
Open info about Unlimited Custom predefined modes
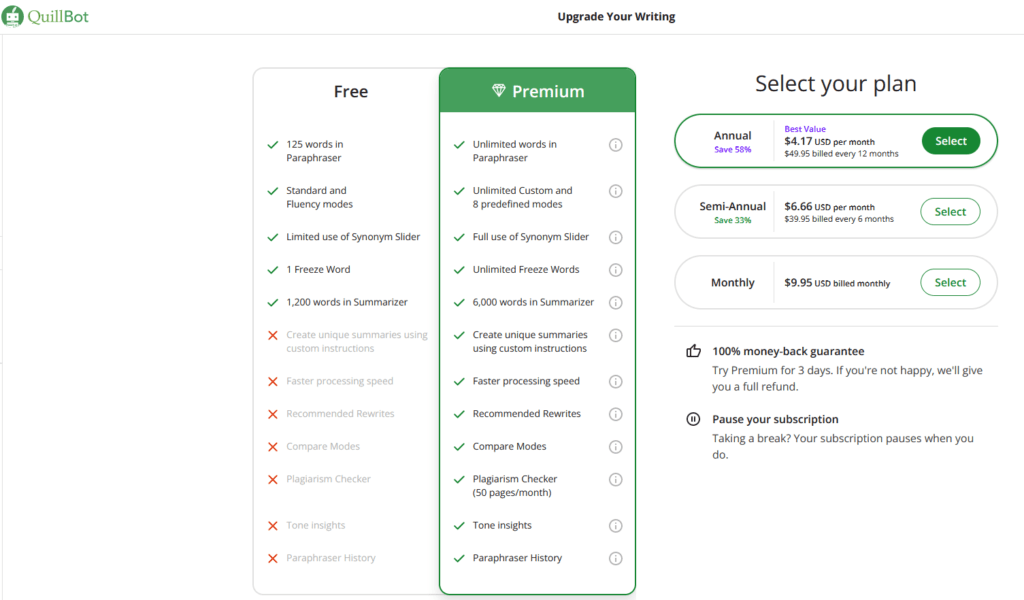click(x=617, y=191)
